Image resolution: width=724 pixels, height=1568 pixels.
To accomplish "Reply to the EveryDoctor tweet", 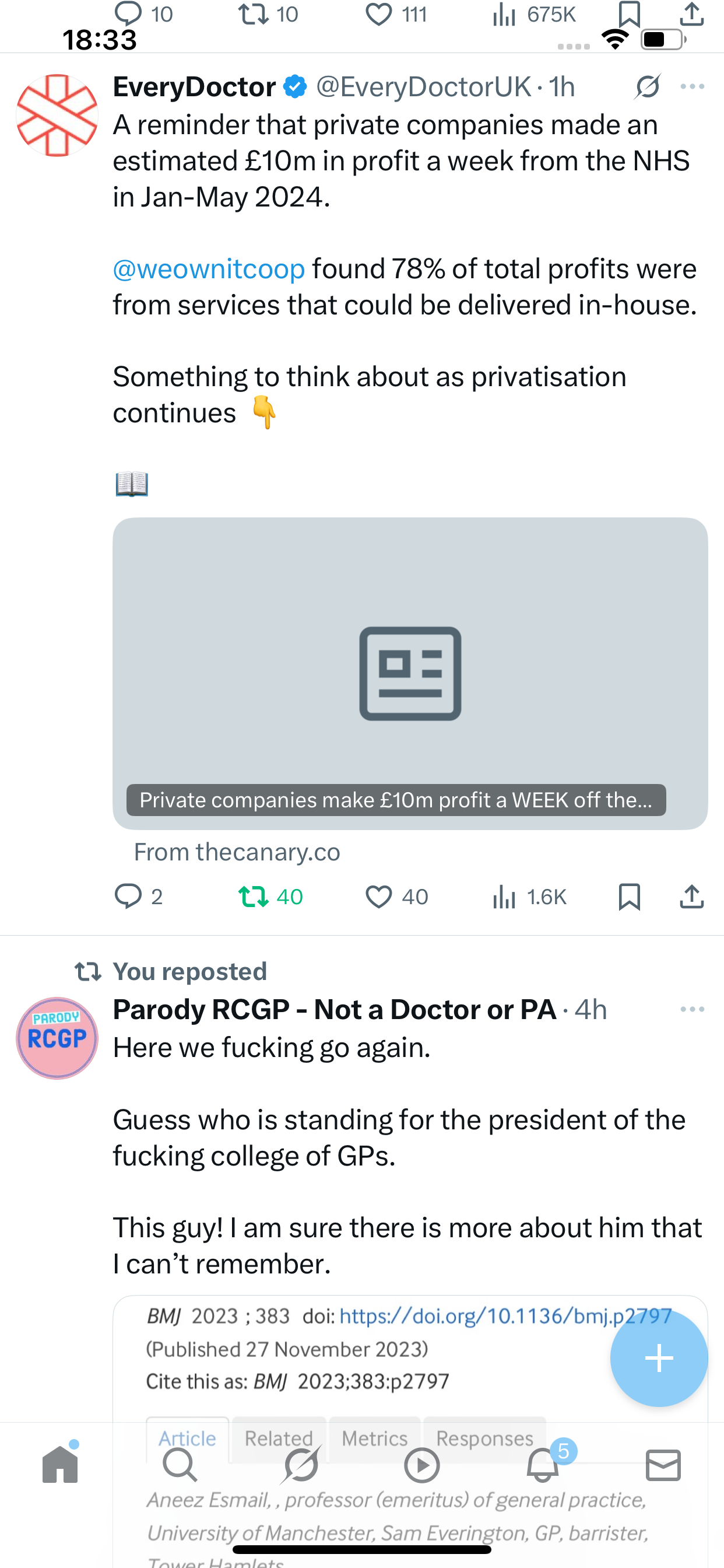I will (x=128, y=897).
